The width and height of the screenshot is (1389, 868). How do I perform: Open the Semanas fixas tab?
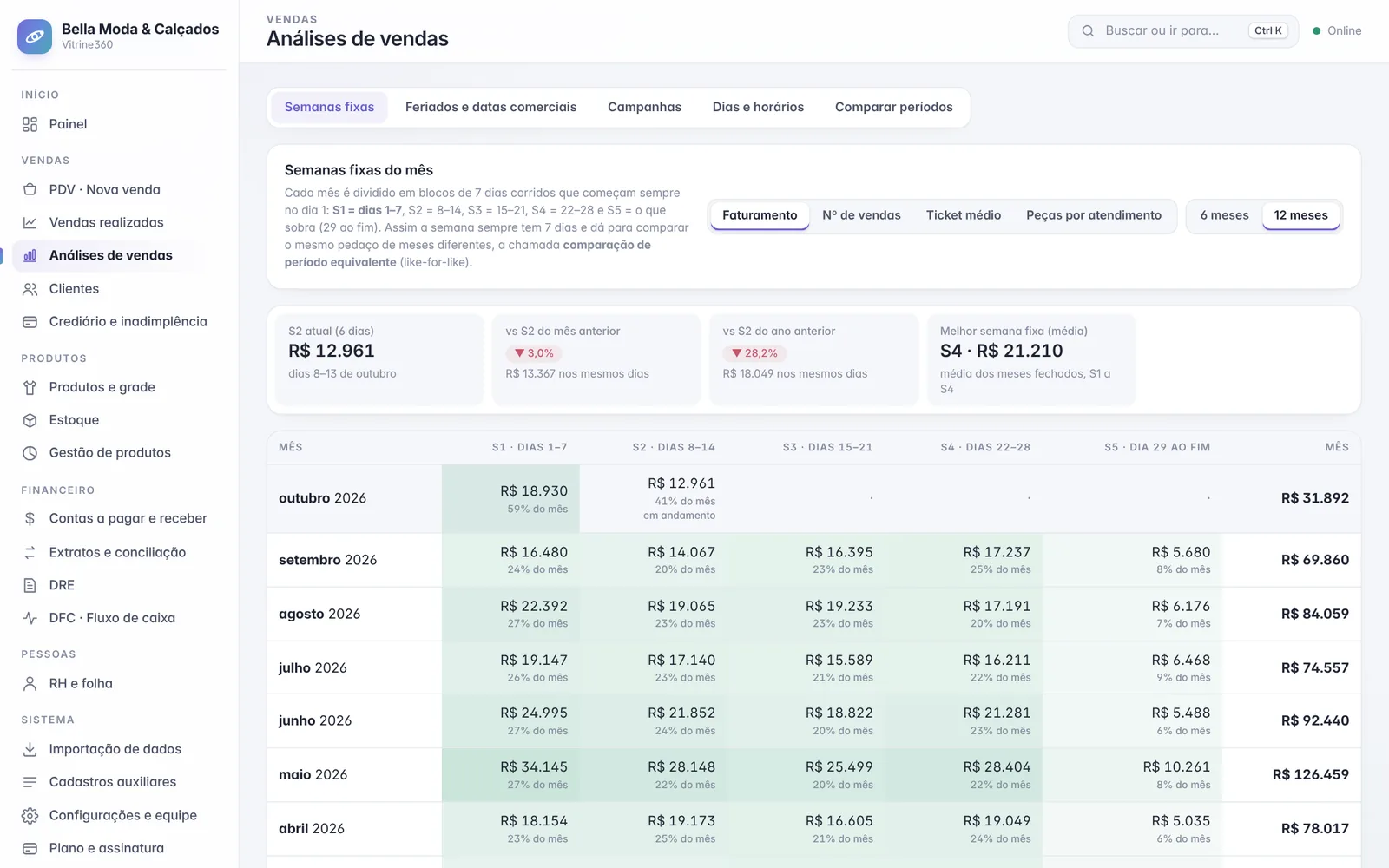click(x=329, y=108)
